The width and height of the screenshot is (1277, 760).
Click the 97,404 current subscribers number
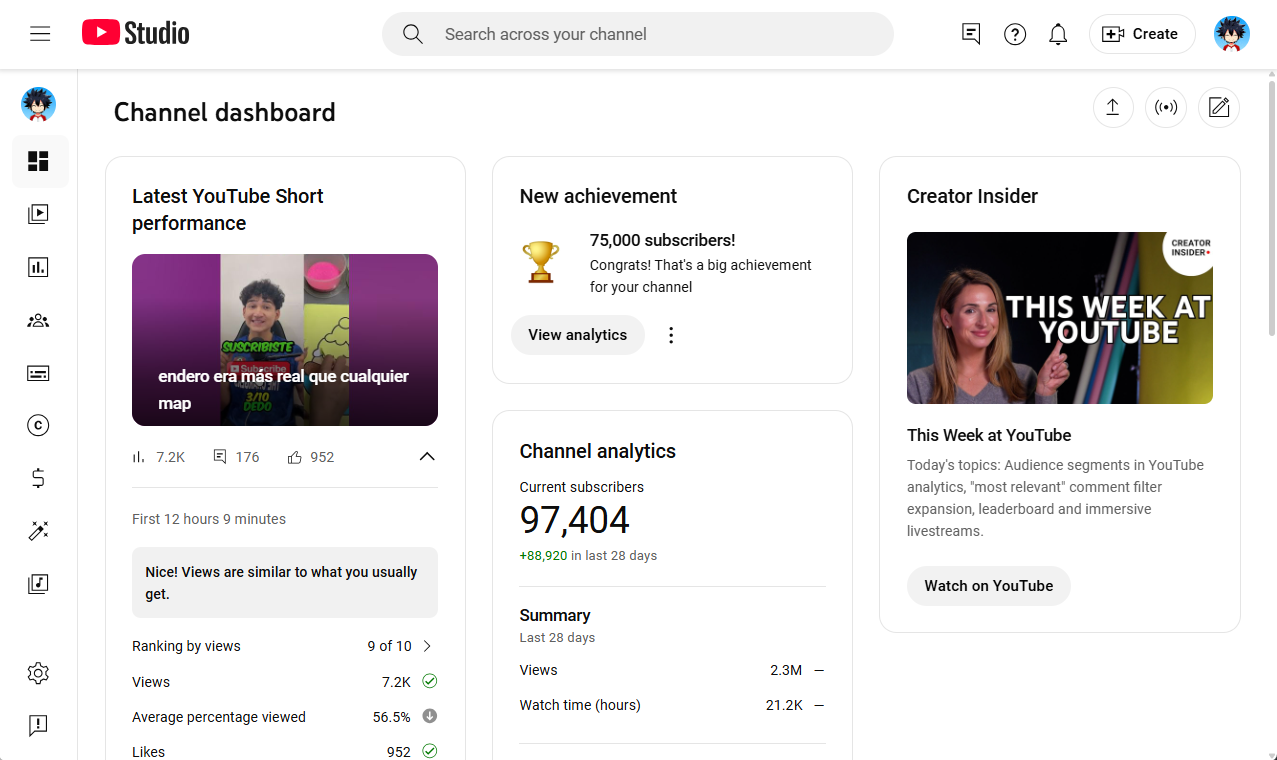[575, 521]
